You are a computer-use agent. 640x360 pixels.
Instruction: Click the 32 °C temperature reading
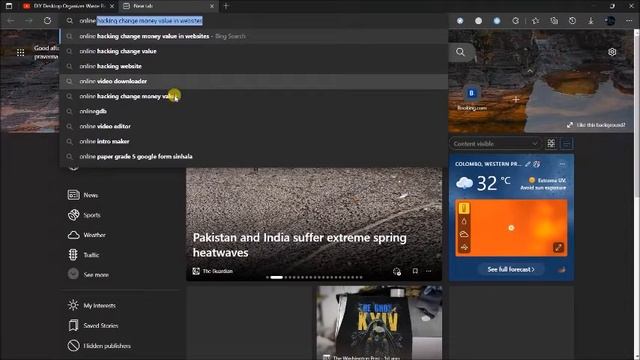click(493, 183)
